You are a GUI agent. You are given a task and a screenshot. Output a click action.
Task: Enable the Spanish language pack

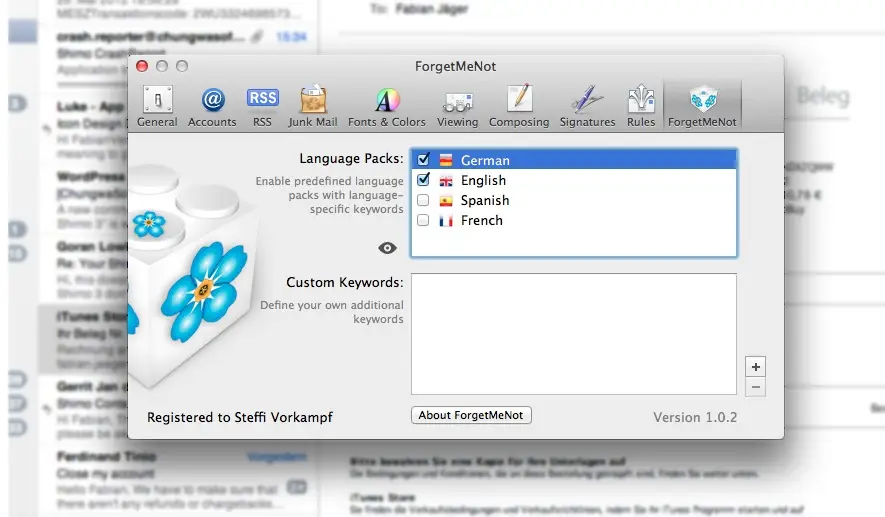point(423,200)
